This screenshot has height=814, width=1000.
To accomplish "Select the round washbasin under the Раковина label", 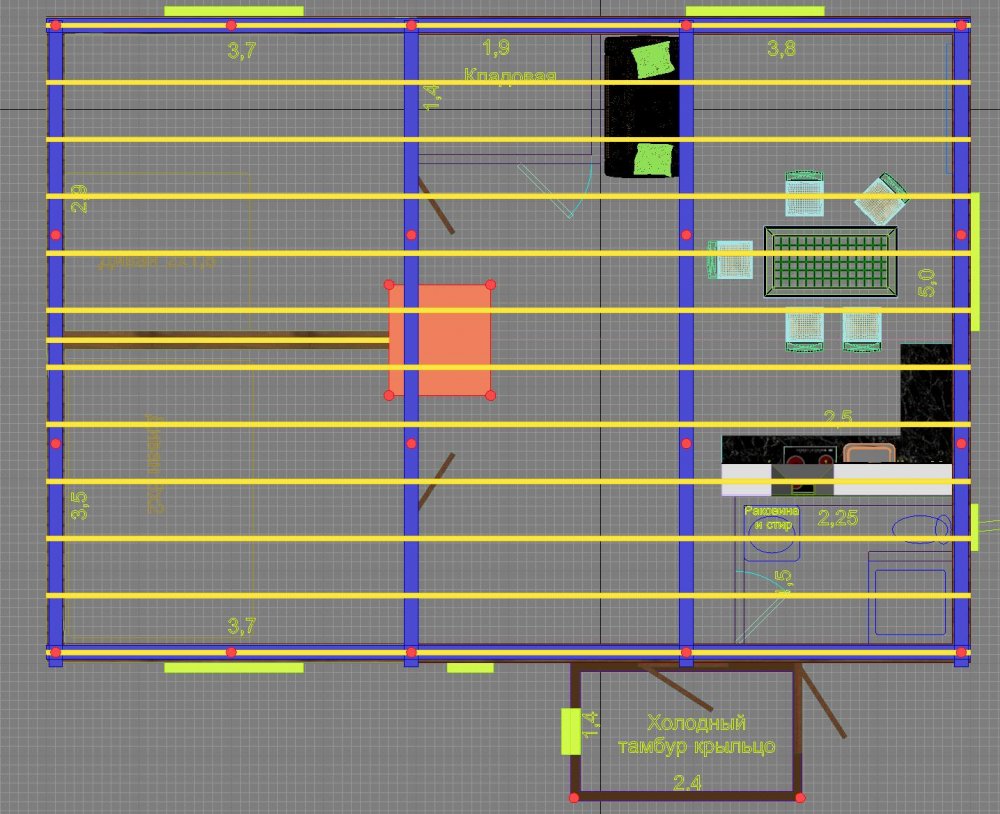I will point(772,542).
